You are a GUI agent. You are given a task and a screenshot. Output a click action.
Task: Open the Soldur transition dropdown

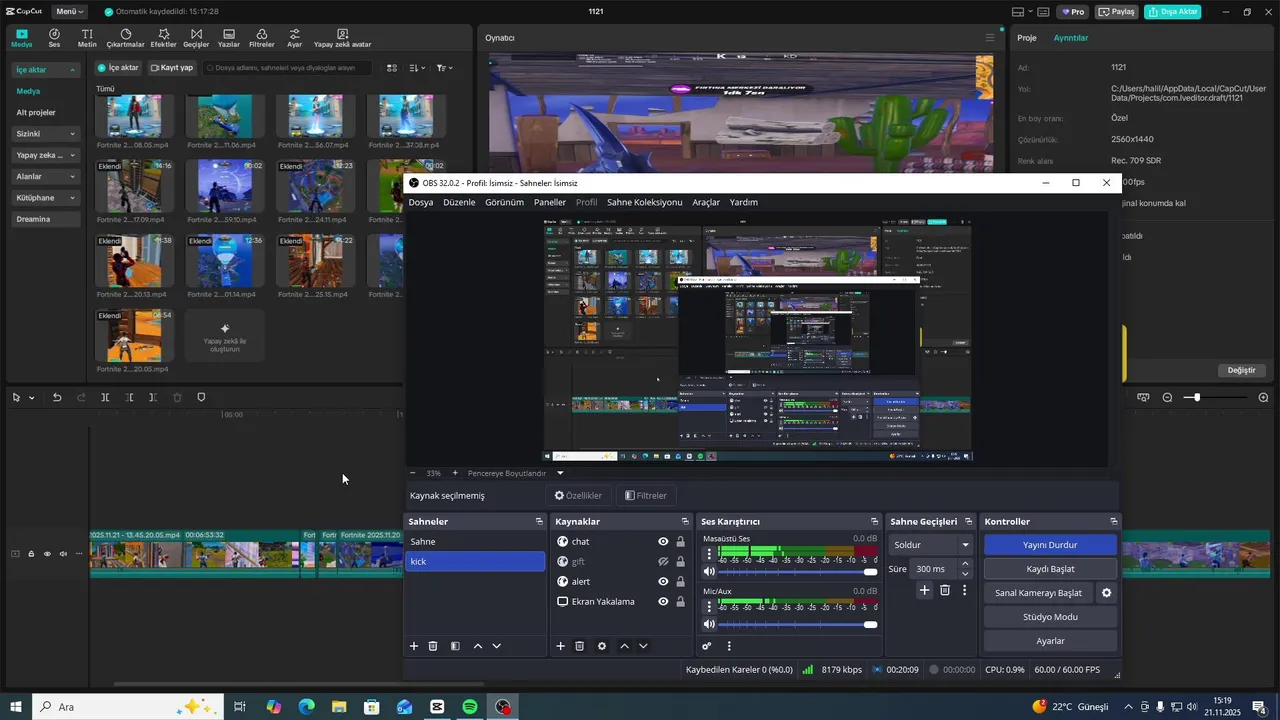[931, 545]
